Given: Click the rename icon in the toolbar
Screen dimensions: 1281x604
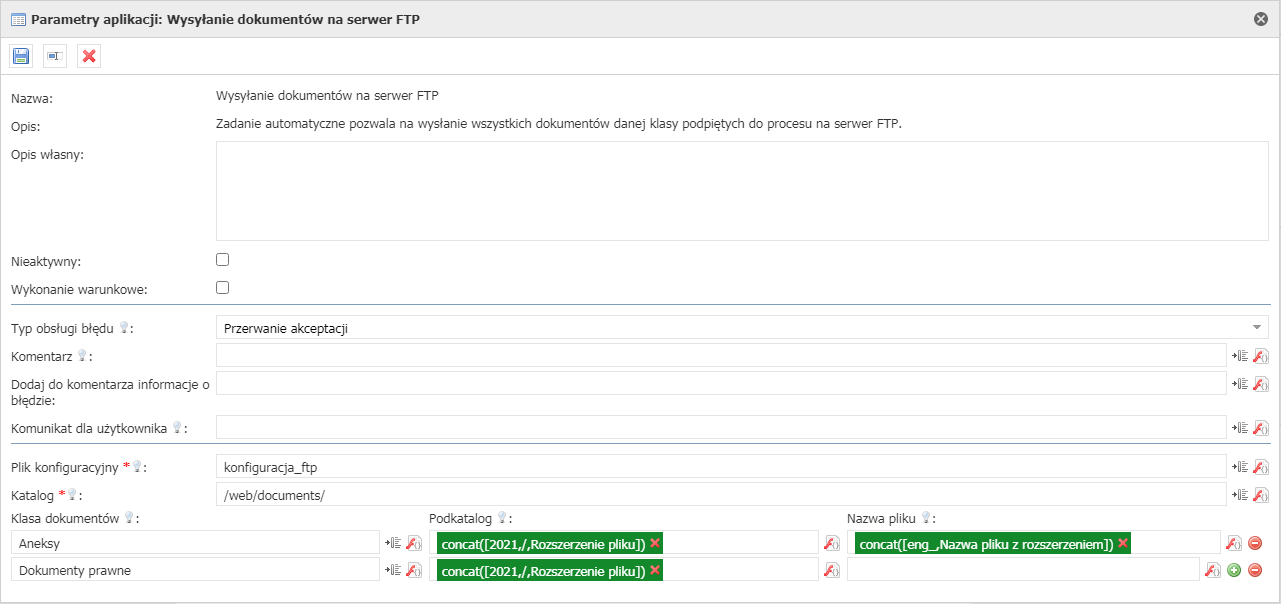Looking at the screenshot, I should coord(55,56).
